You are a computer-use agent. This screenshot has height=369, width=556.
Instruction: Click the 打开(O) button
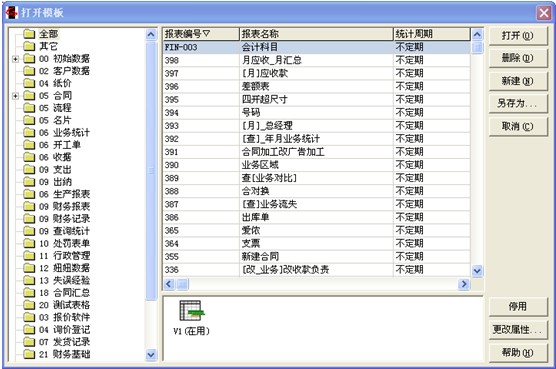tap(518, 36)
